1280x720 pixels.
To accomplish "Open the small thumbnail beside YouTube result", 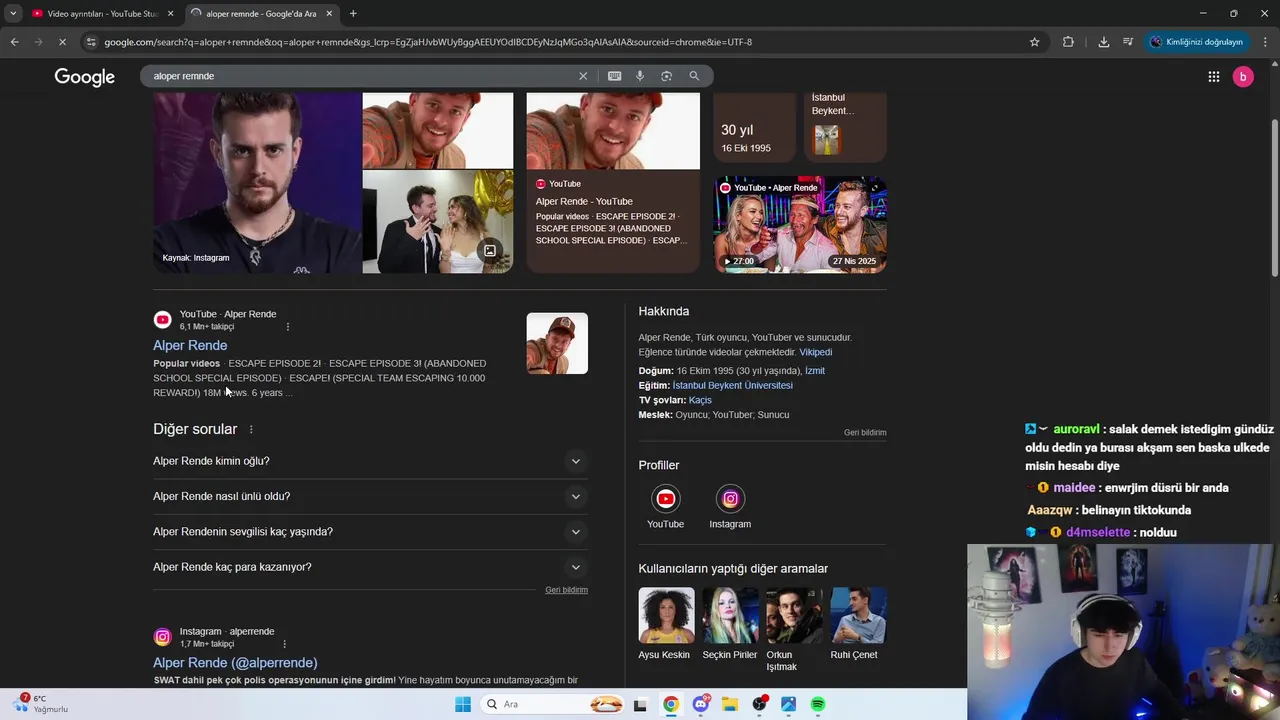I will coord(557,344).
